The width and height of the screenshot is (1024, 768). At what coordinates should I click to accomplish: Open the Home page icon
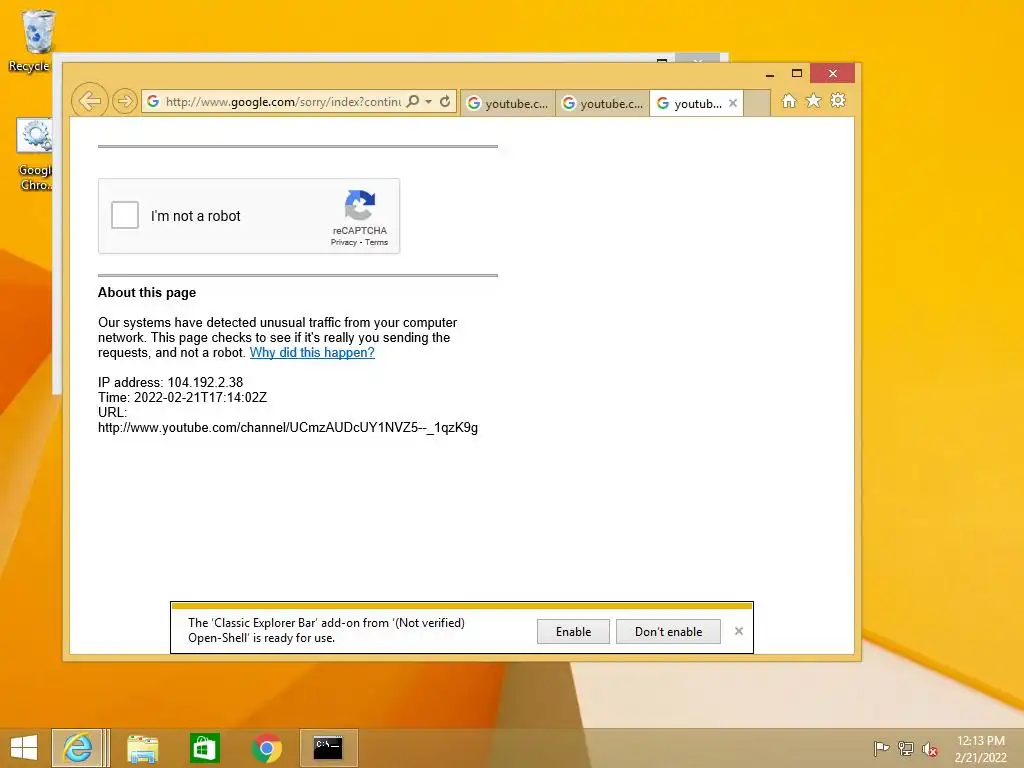[x=789, y=101]
